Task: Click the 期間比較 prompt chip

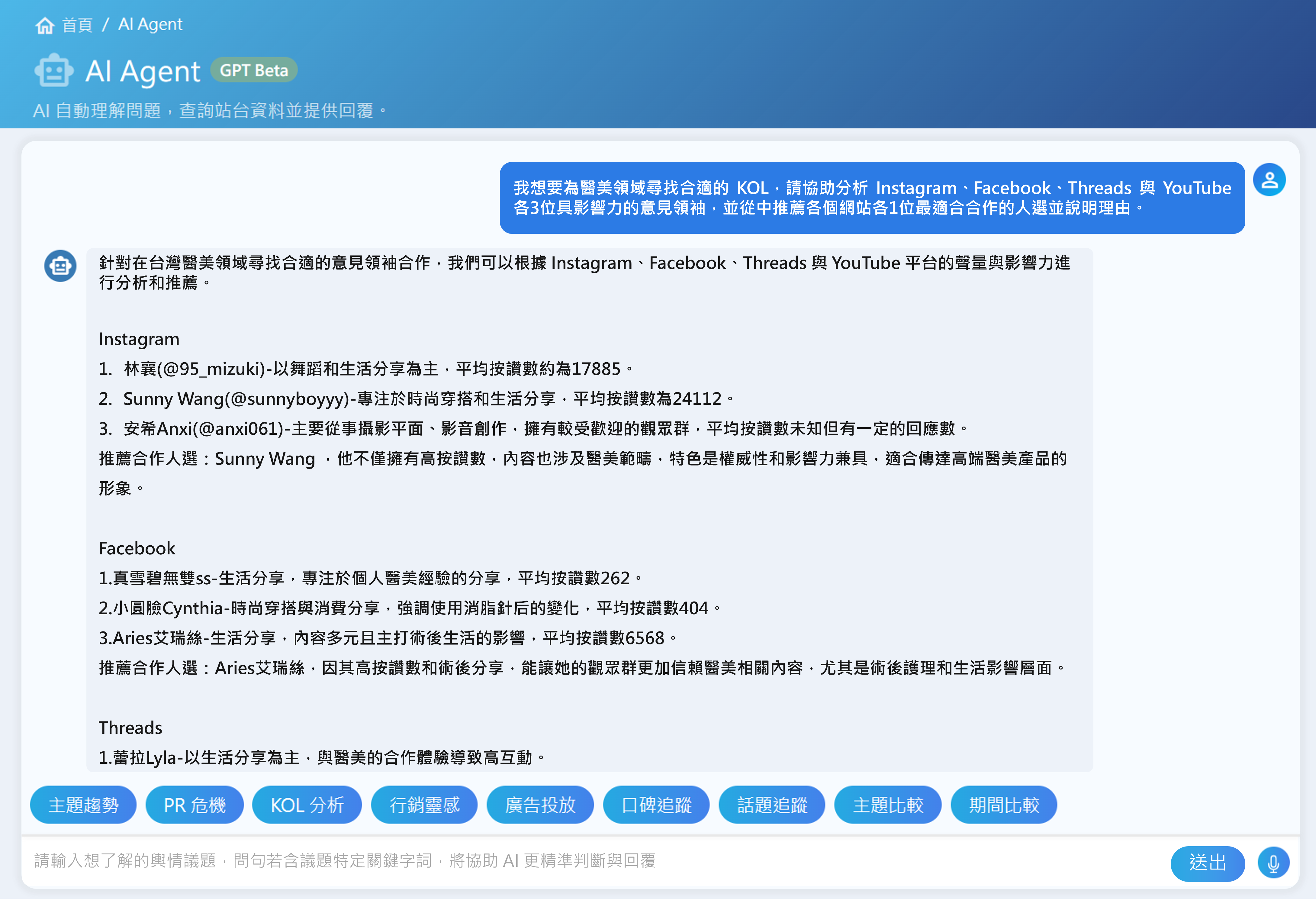Action: click(1003, 804)
